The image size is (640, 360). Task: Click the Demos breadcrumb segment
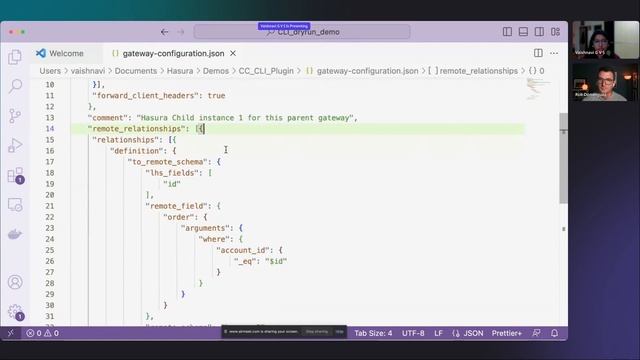coord(216,71)
